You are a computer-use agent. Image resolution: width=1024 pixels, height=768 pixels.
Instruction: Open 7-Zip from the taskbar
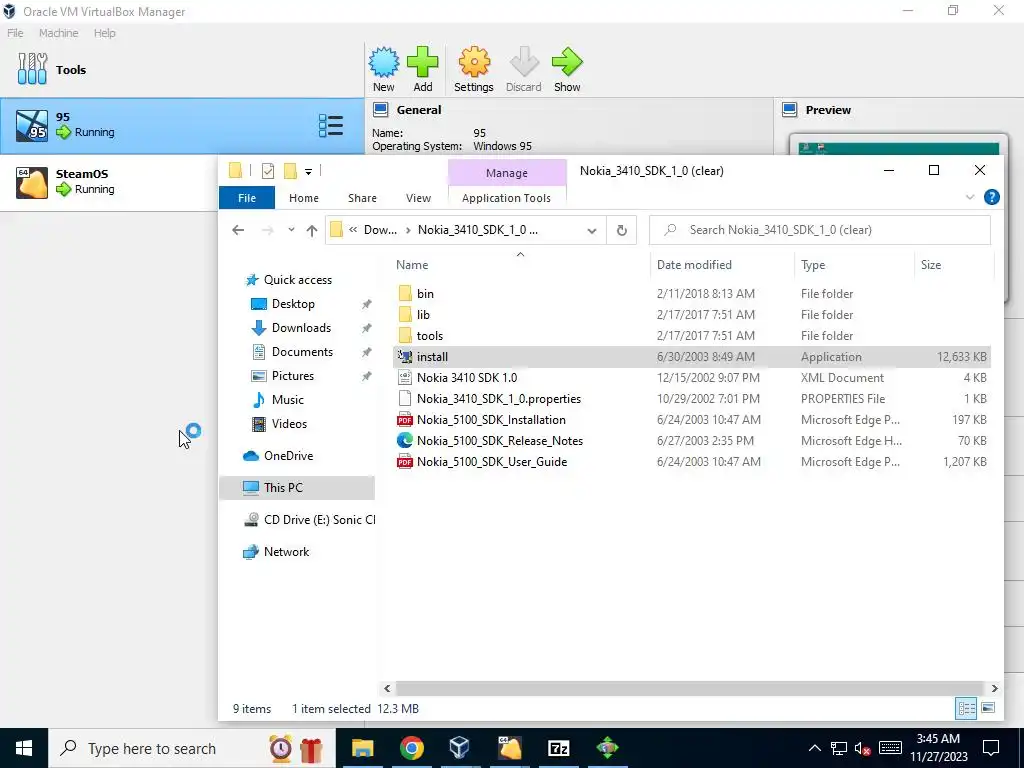pos(558,748)
